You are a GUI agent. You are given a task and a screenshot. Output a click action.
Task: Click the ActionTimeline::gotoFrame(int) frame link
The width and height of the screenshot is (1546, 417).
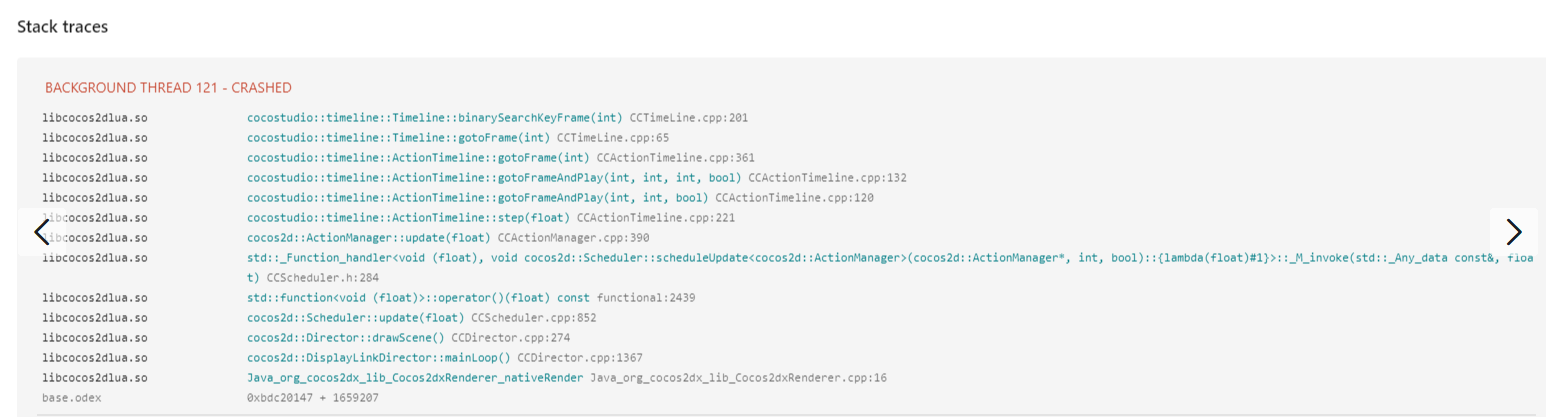(x=418, y=158)
